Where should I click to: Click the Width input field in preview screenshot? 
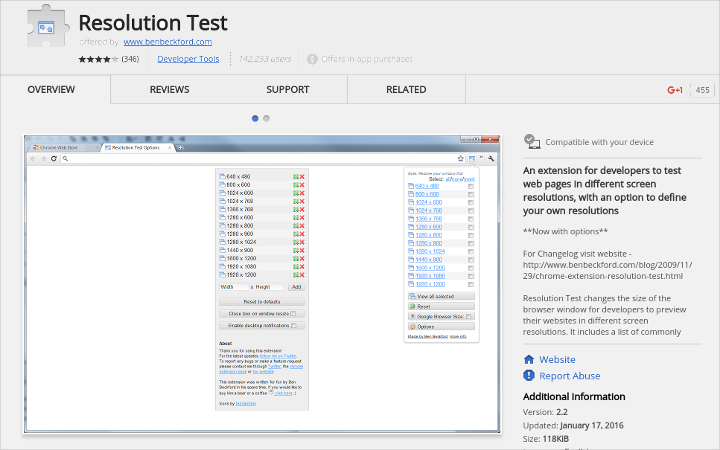234,287
